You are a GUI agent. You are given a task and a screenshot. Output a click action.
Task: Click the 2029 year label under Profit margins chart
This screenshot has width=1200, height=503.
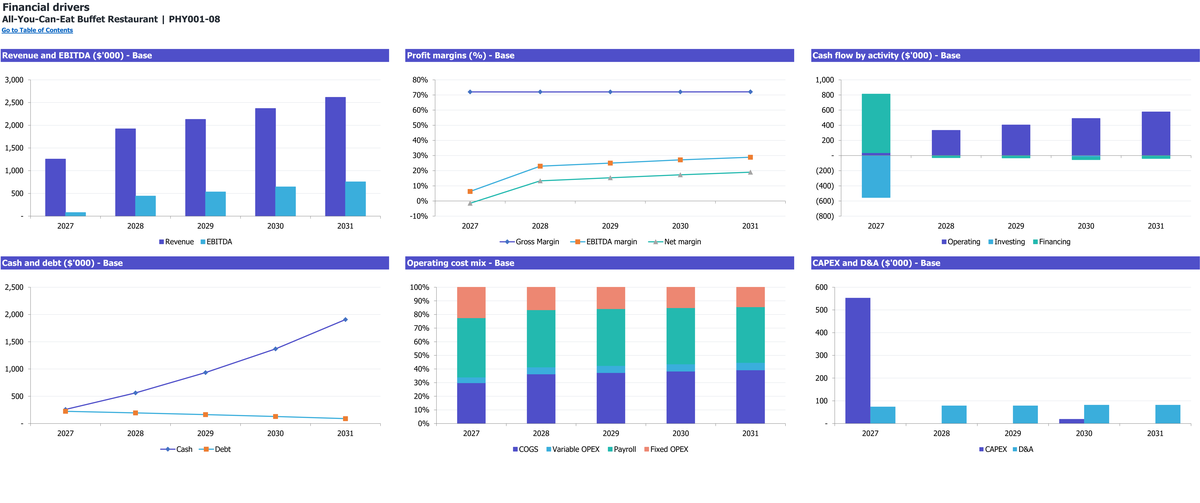(x=610, y=226)
